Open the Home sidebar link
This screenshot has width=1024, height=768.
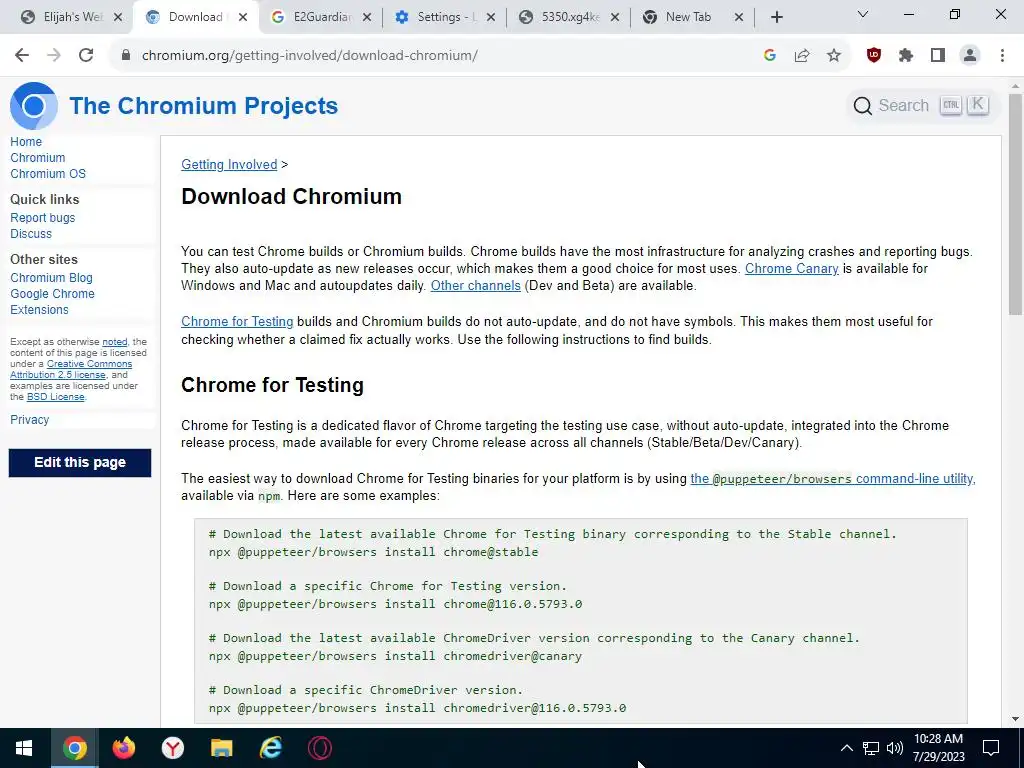click(x=26, y=142)
